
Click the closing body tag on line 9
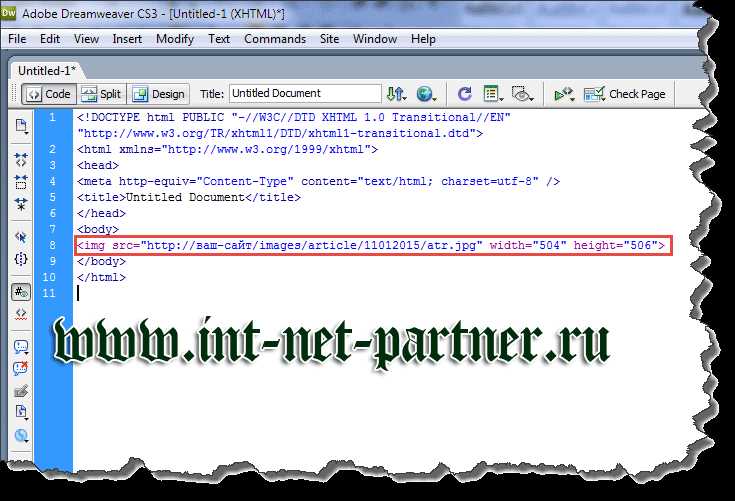(102, 261)
